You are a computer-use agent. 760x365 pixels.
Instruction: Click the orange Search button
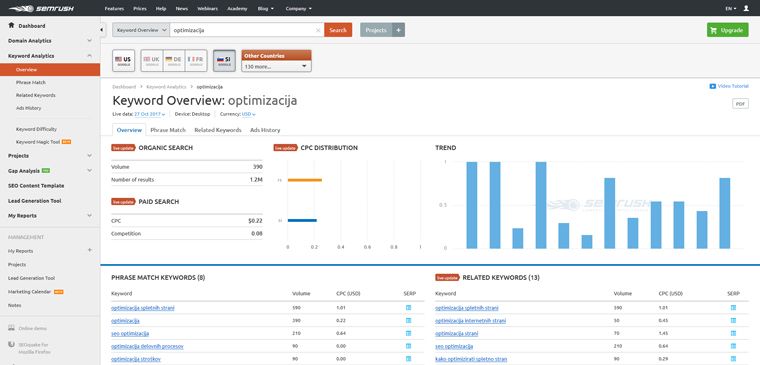point(338,30)
